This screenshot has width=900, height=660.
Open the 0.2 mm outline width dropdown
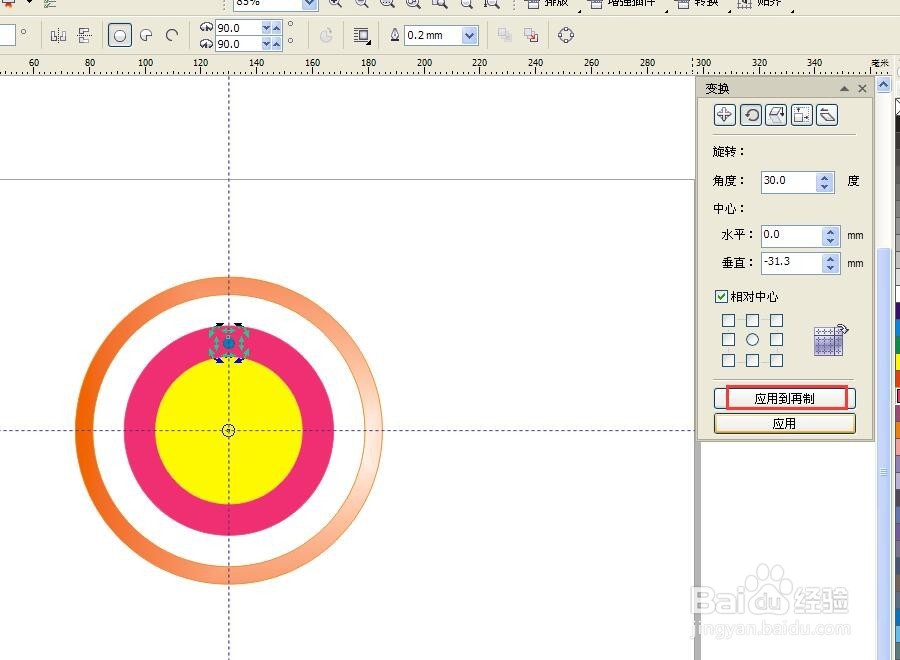pyautogui.click(x=470, y=36)
